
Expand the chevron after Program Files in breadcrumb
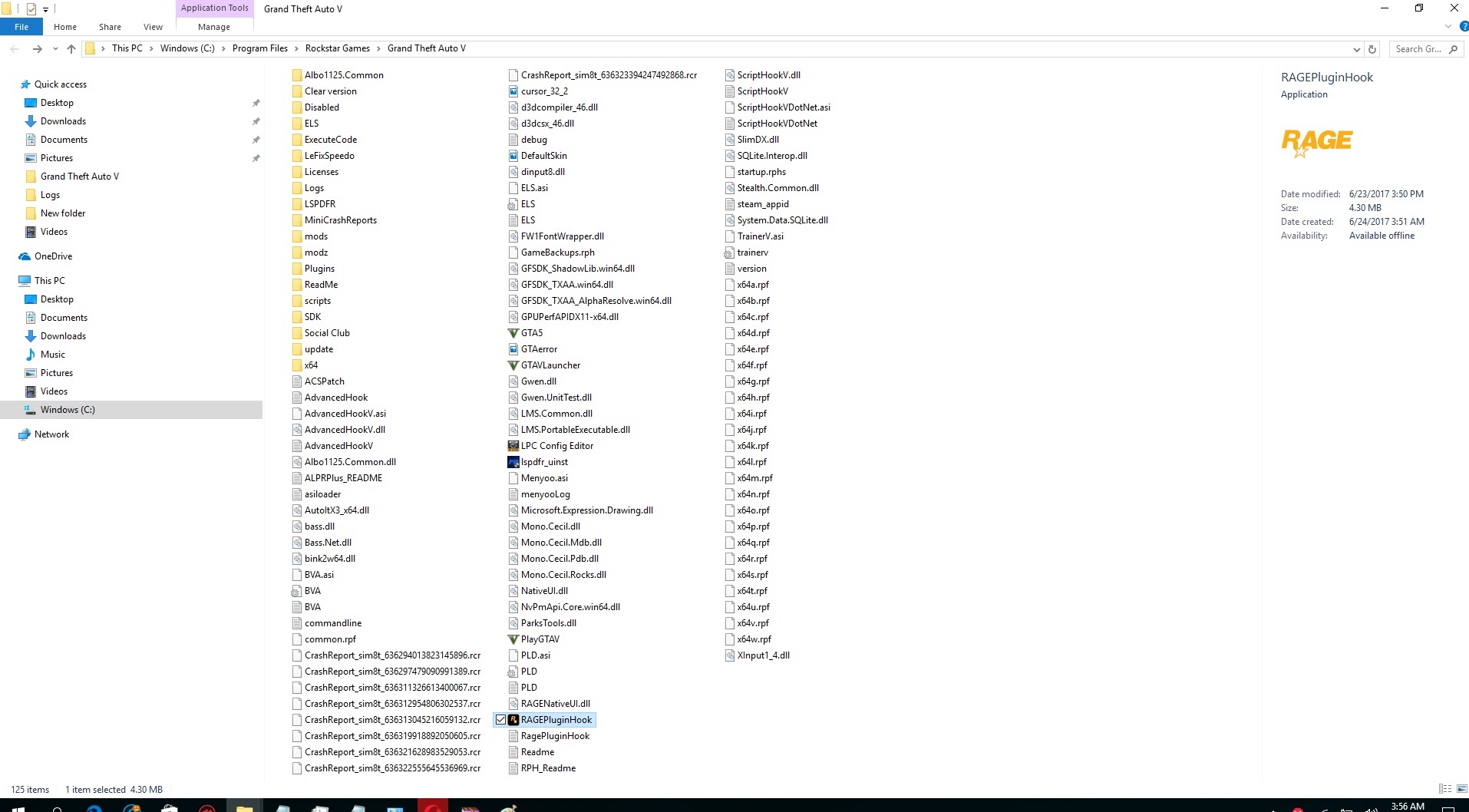296,48
